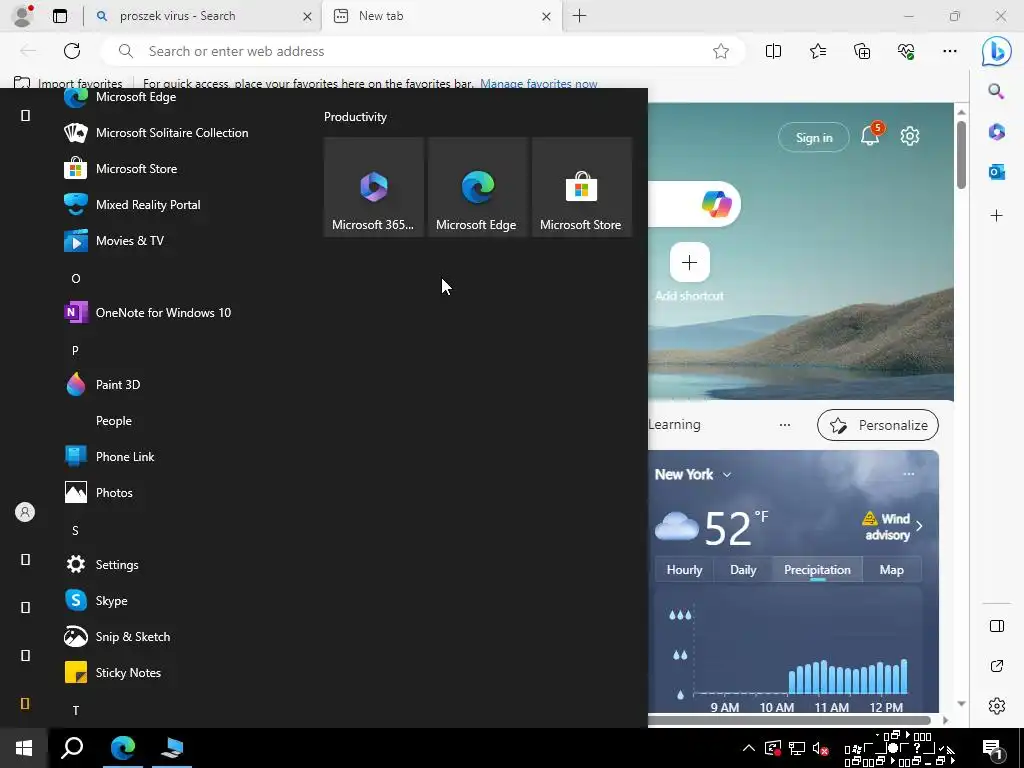Open the Bing Copilot sidebar button
This screenshot has width=1024, height=768.
(x=997, y=51)
